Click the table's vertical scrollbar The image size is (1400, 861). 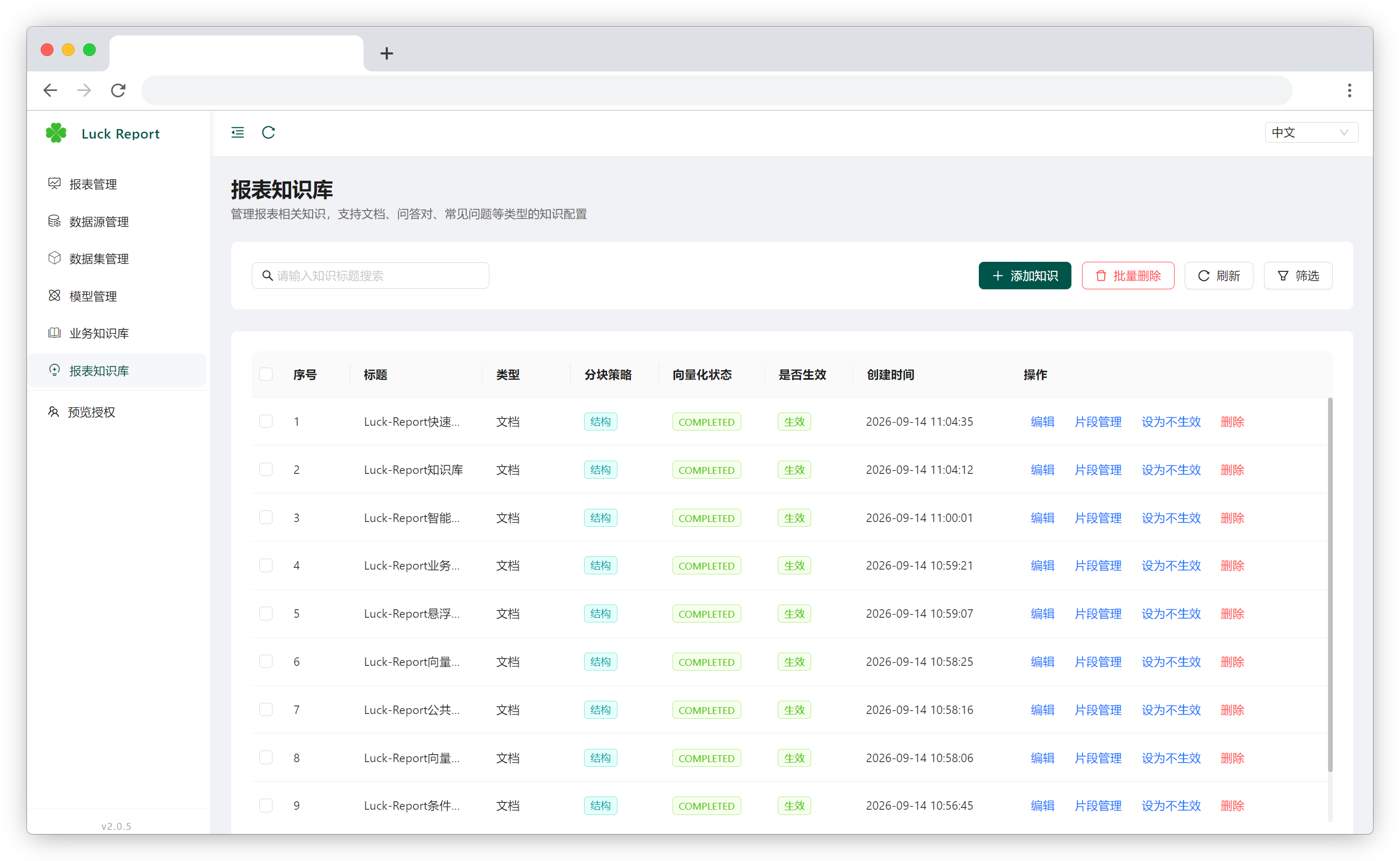click(x=1330, y=585)
